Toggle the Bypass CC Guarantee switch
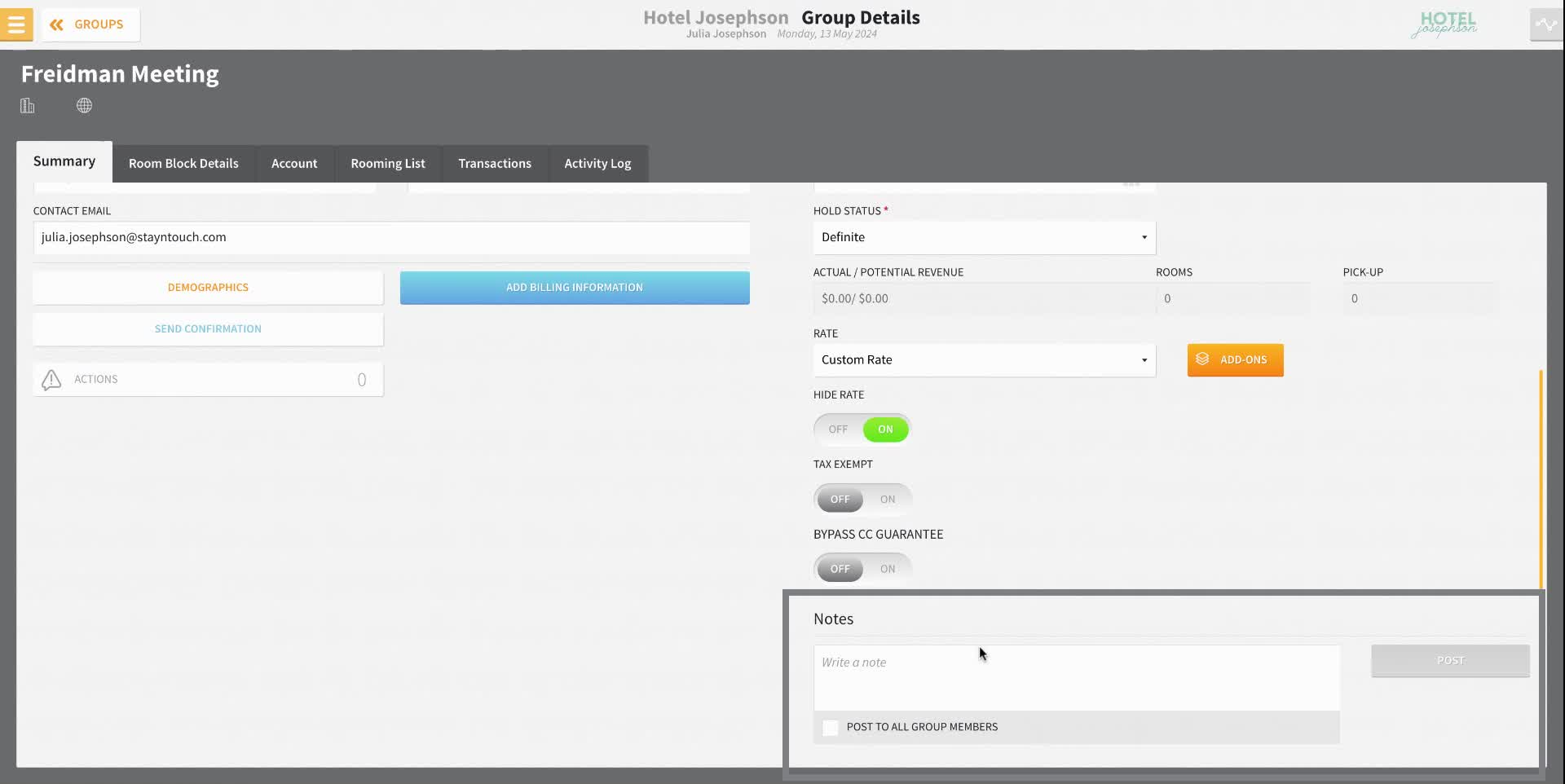The height and width of the screenshot is (784, 1565). click(862, 569)
